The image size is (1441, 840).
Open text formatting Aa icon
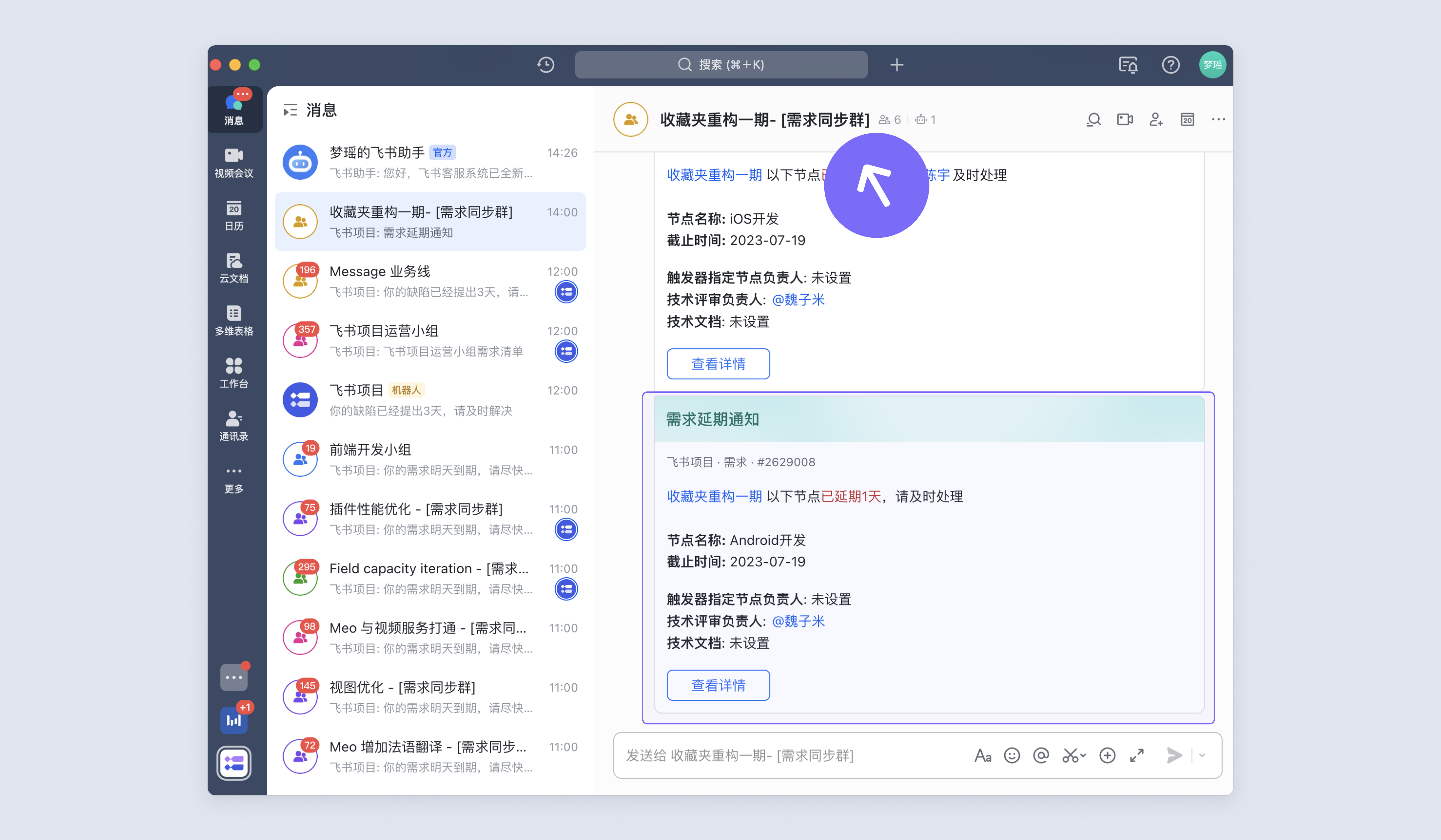tap(982, 755)
